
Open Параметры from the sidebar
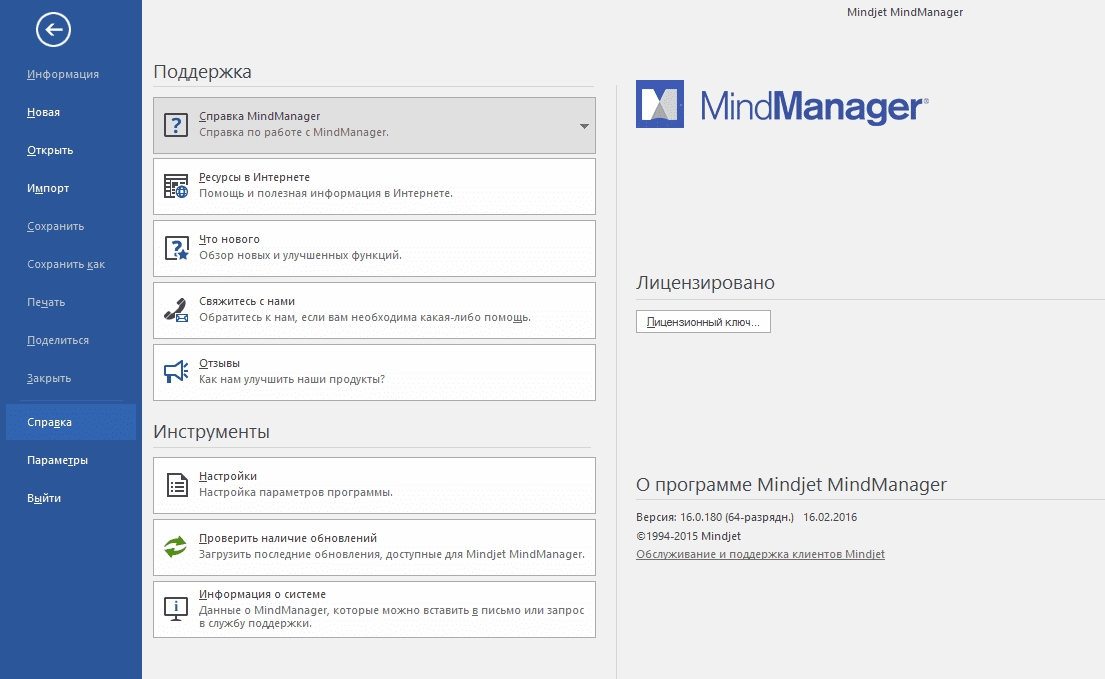58,460
